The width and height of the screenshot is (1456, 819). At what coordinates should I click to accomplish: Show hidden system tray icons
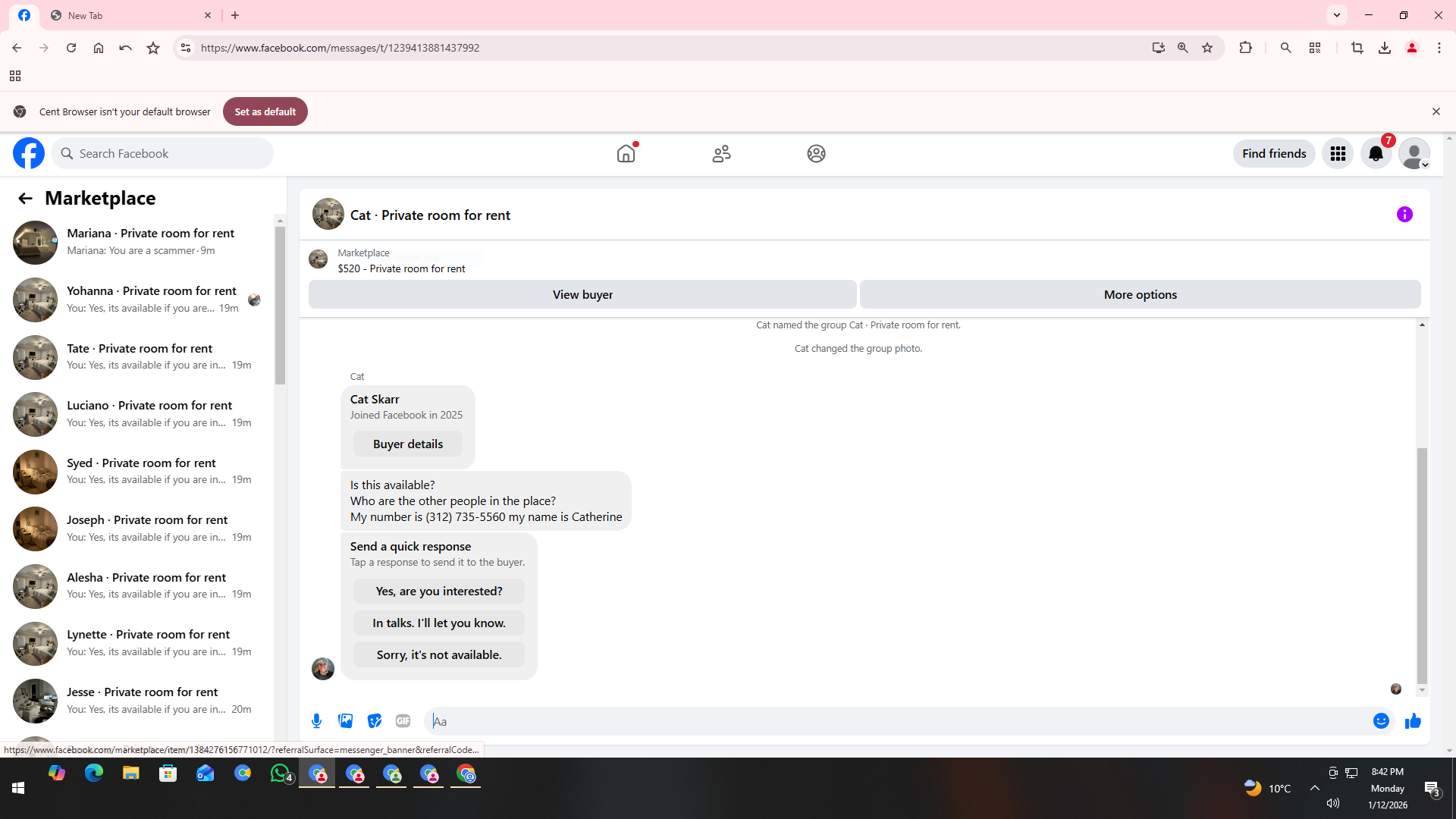(x=1315, y=788)
